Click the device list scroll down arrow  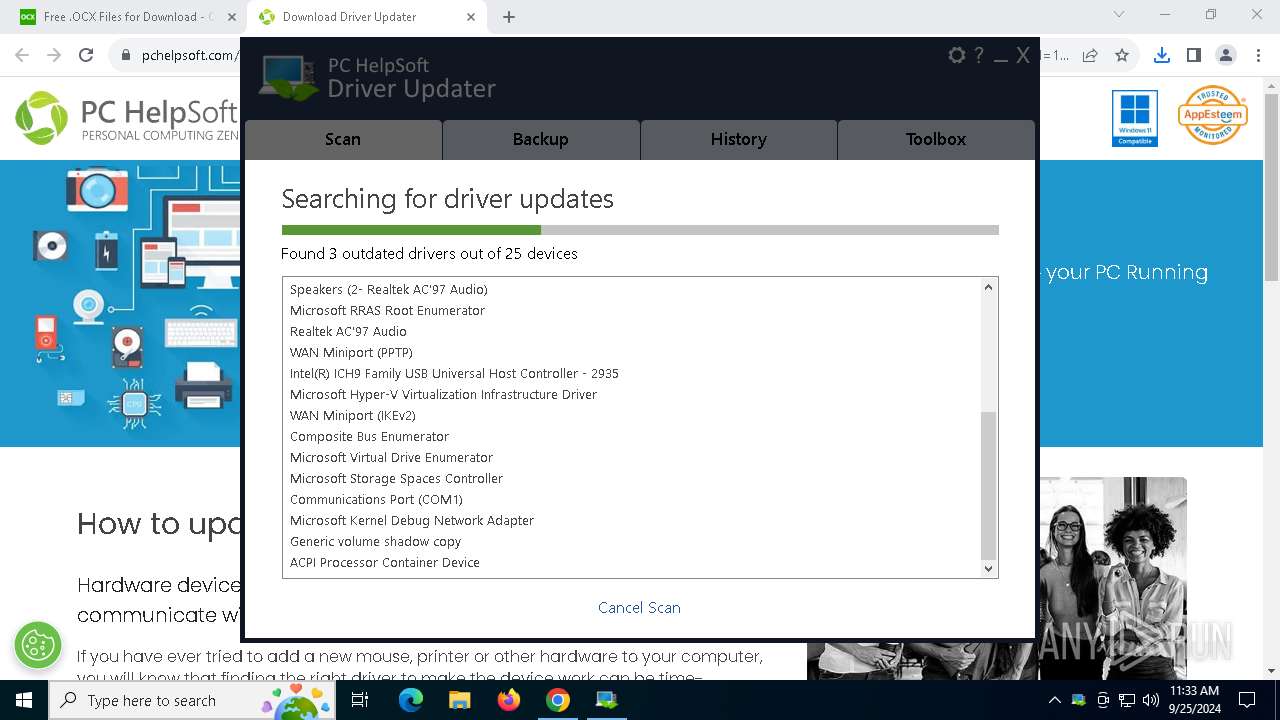pos(988,568)
